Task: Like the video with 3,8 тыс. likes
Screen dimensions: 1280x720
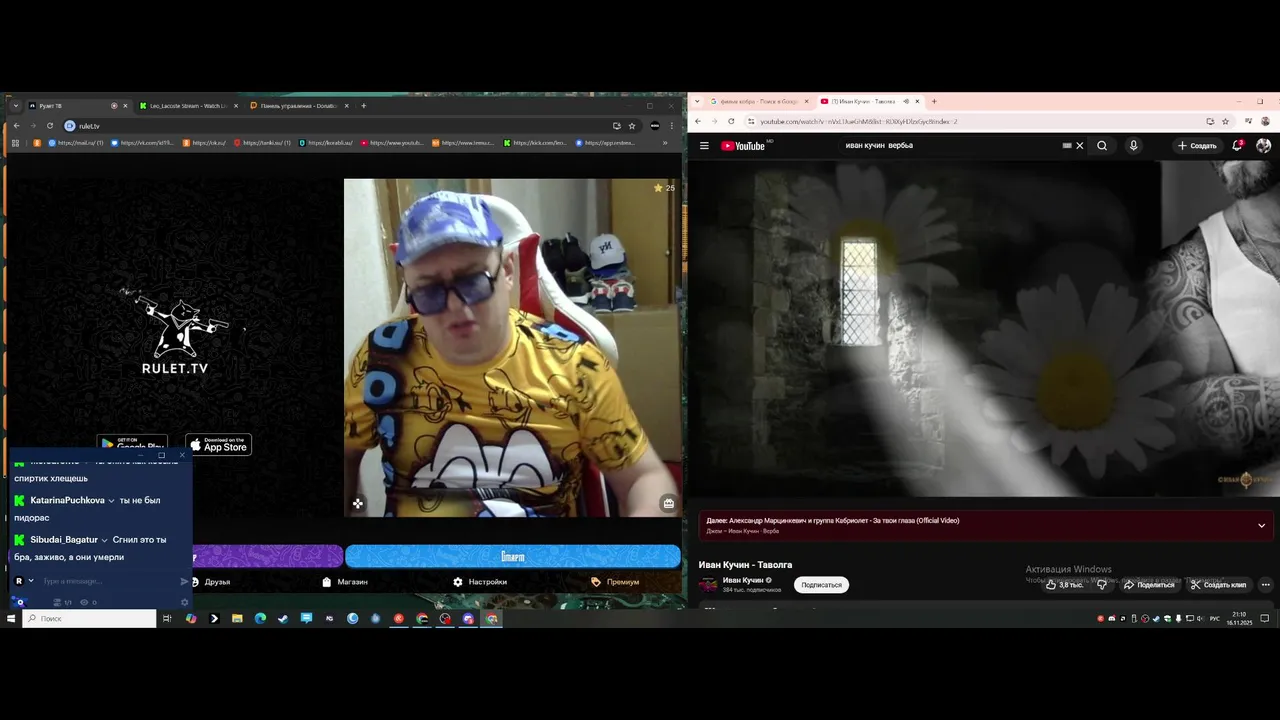Action: click(1064, 585)
